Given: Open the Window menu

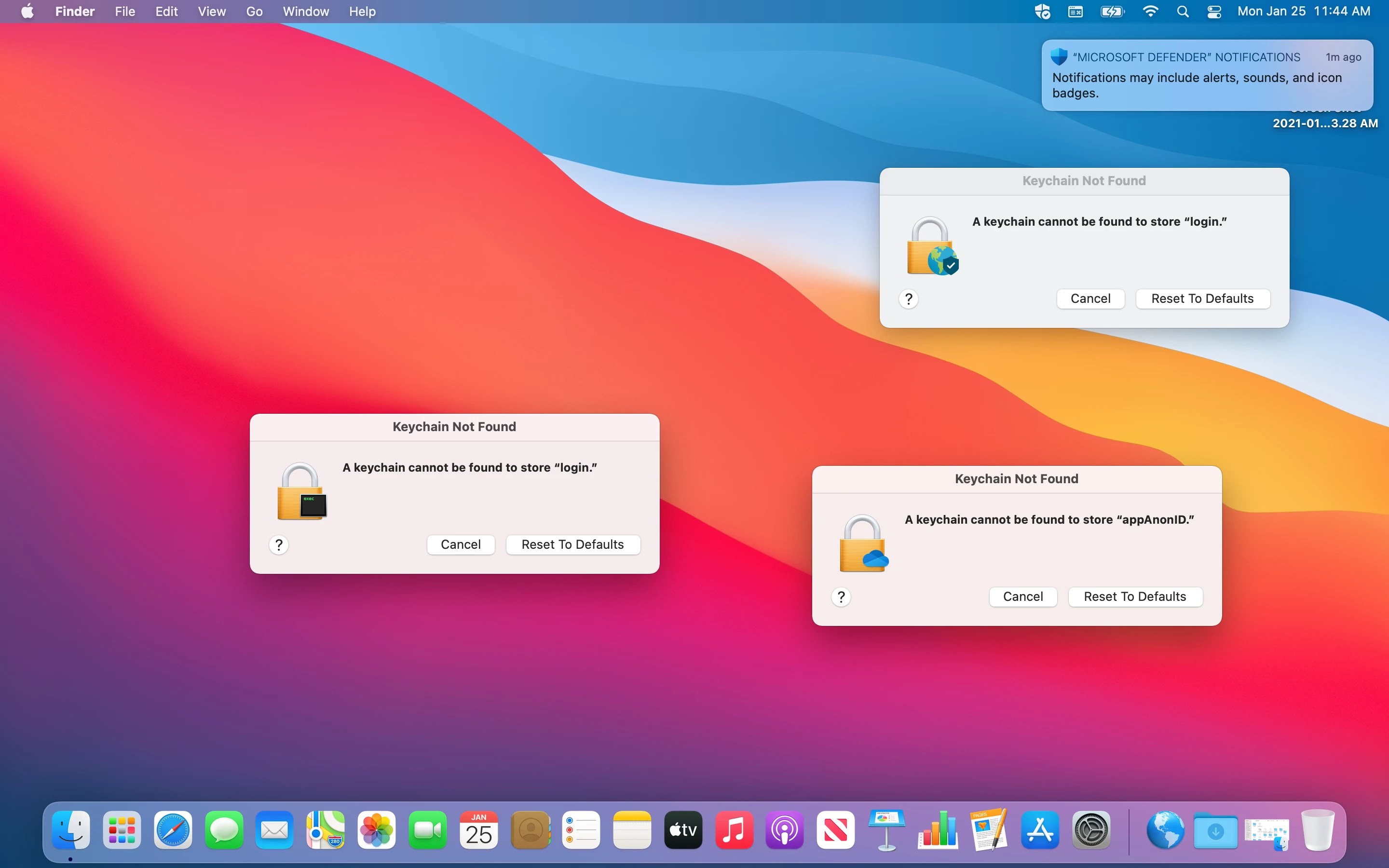Looking at the screenshot, I should pos(305,12).
